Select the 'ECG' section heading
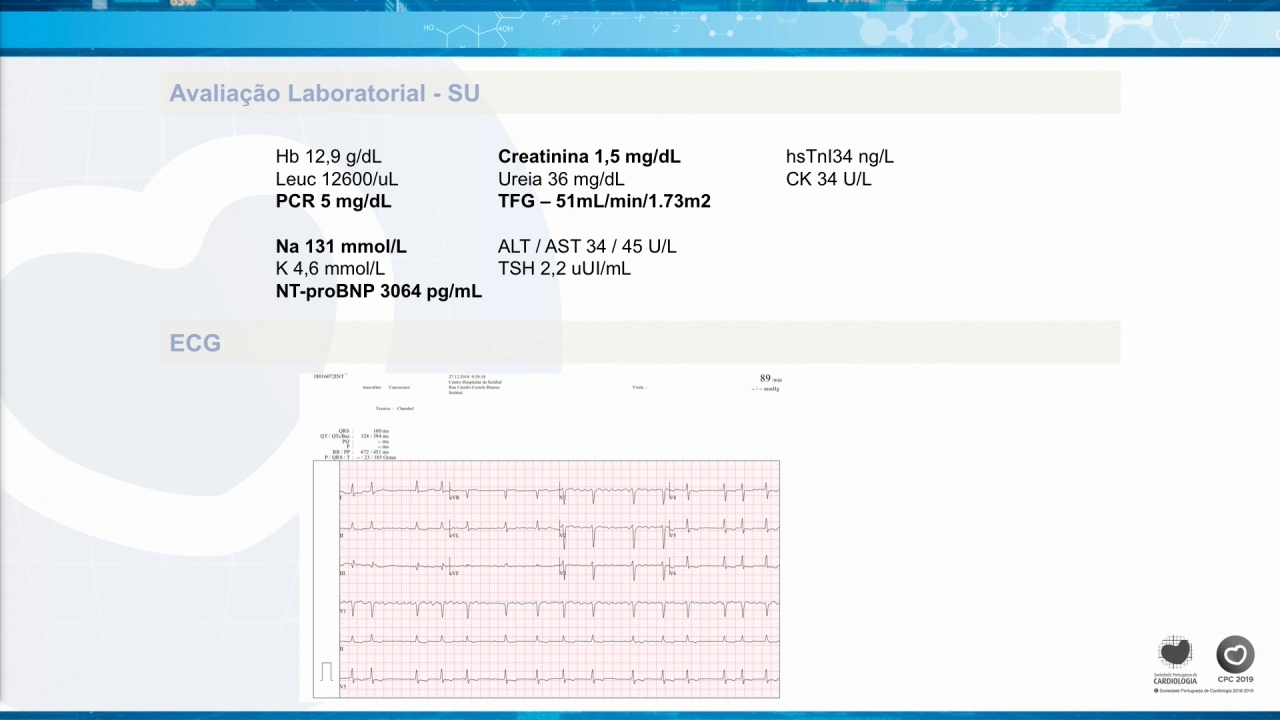 pyautogui.click(x=195, y=343)
